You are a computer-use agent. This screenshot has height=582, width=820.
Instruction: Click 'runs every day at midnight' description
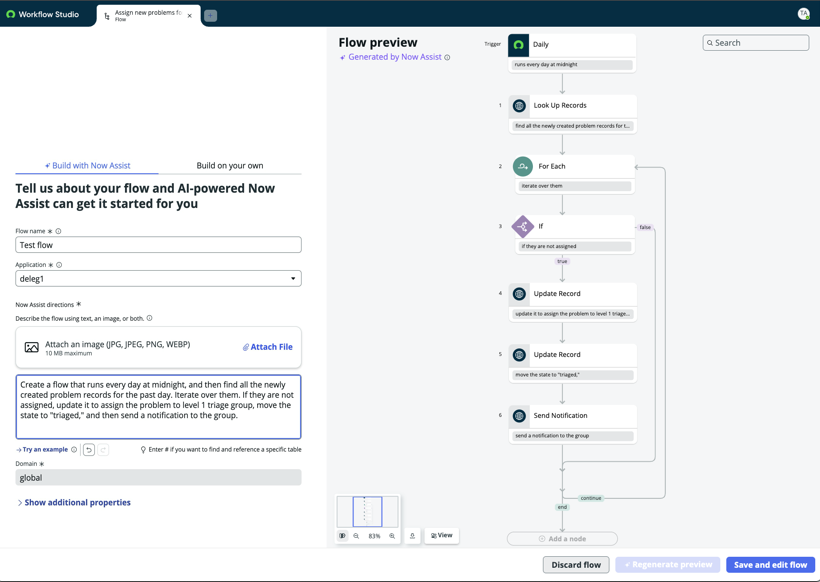(572, 65)
